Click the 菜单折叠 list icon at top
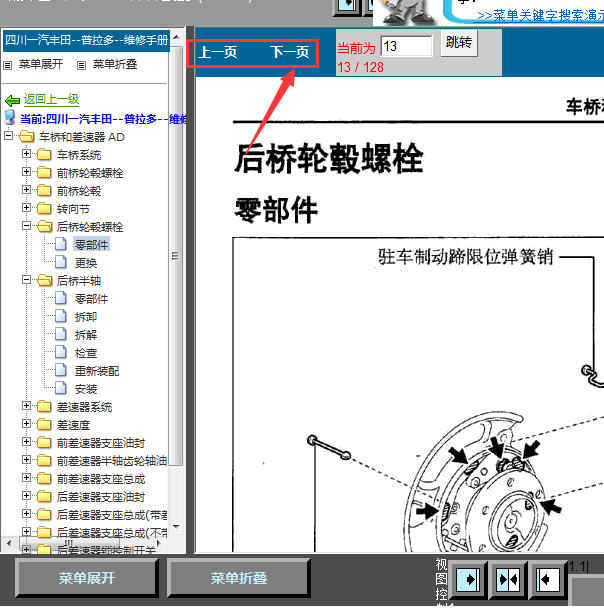Image resolution: width=604 pixels, height=611 pixels. click(x=81, y=65)
